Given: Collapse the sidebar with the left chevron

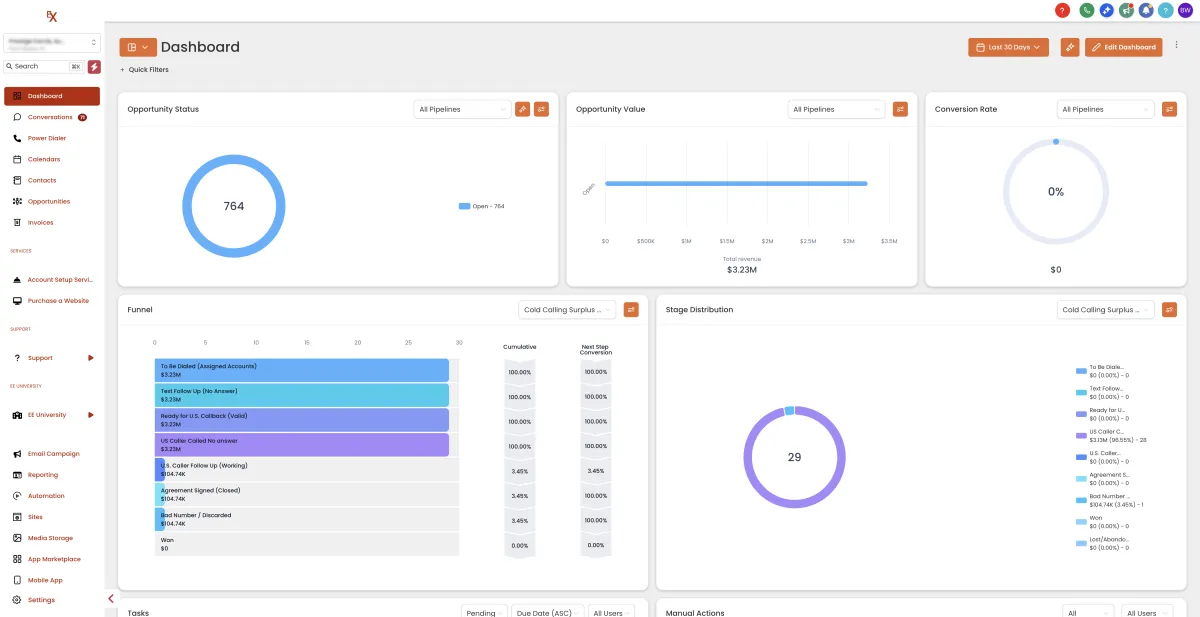Looking at the screenshot, I should coord(111,599).
